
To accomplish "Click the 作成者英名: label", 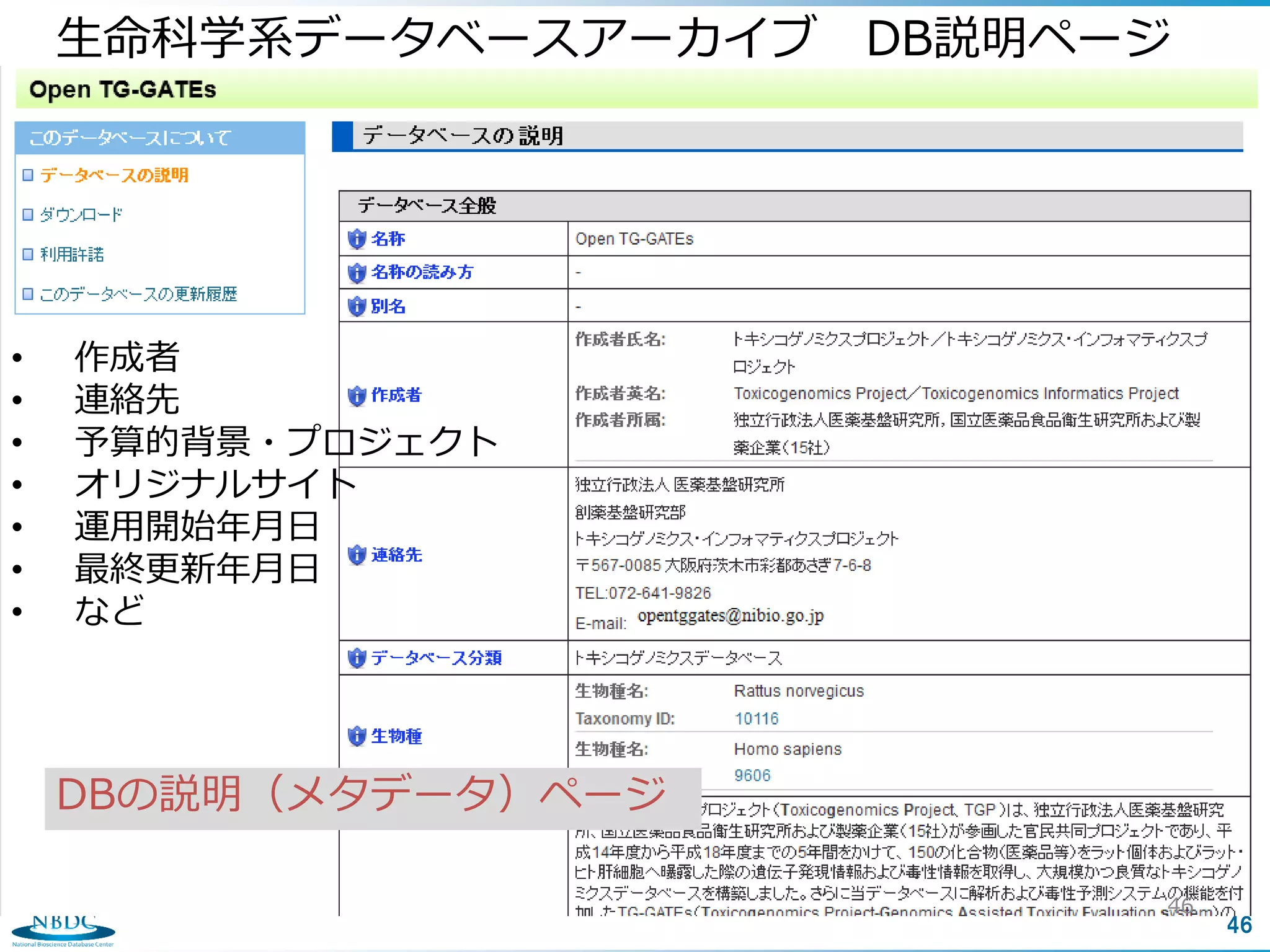I will coord(620,394).
